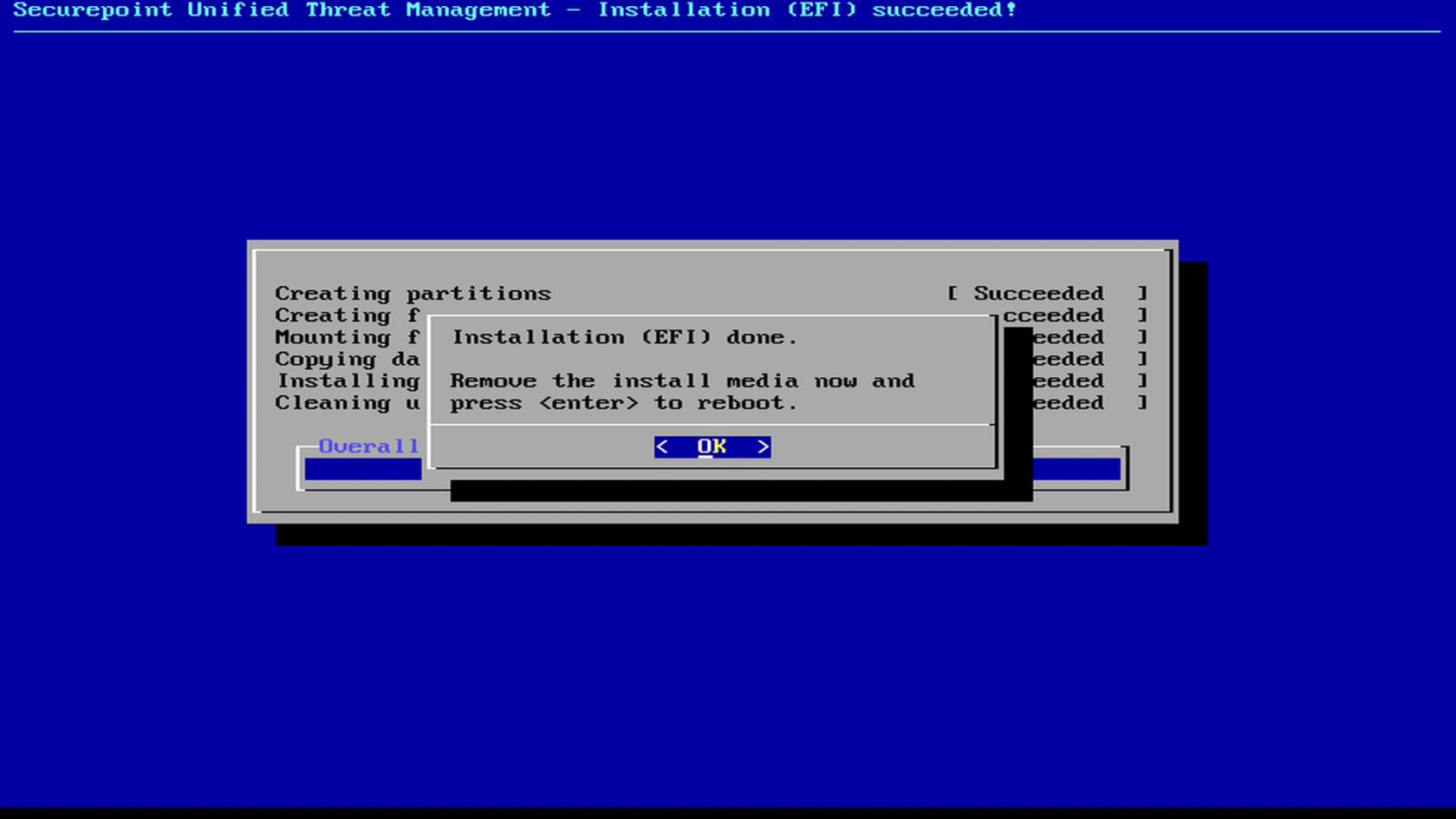
Task: Click the 'Installation (EFI) done.' message
Action: coord(624,337)
